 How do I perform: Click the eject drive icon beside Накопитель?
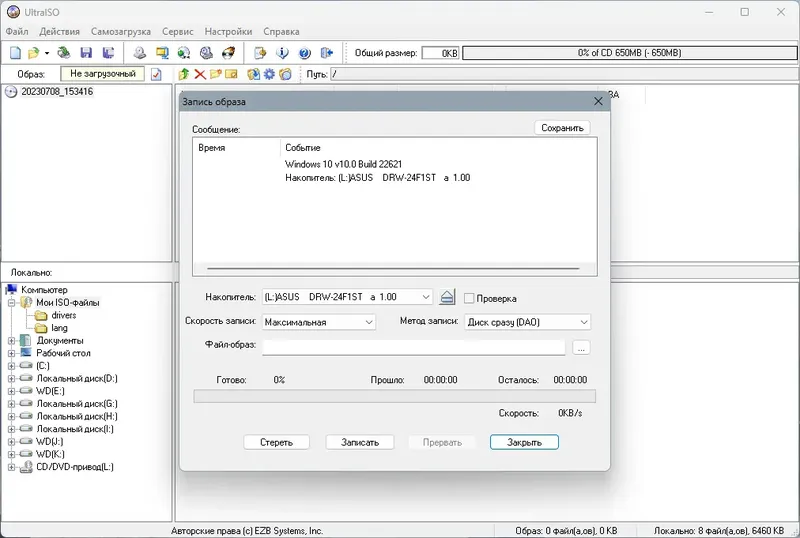tap(447, 297)
